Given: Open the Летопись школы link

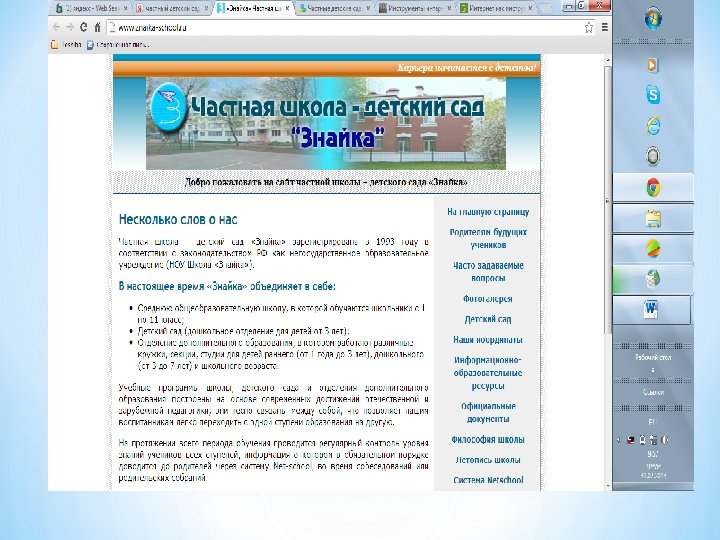Looking at the screenshot, I should tap(488, 460).
